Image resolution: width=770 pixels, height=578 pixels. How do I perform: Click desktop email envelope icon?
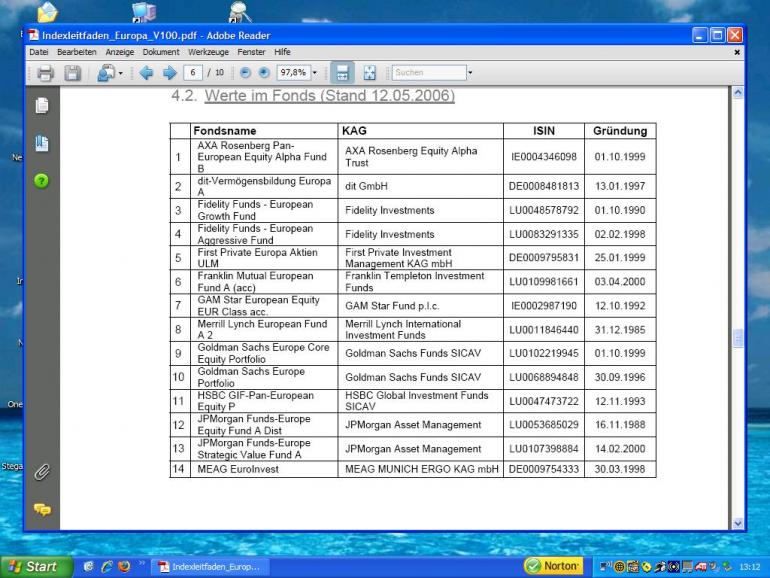click(x=47, y=12)
